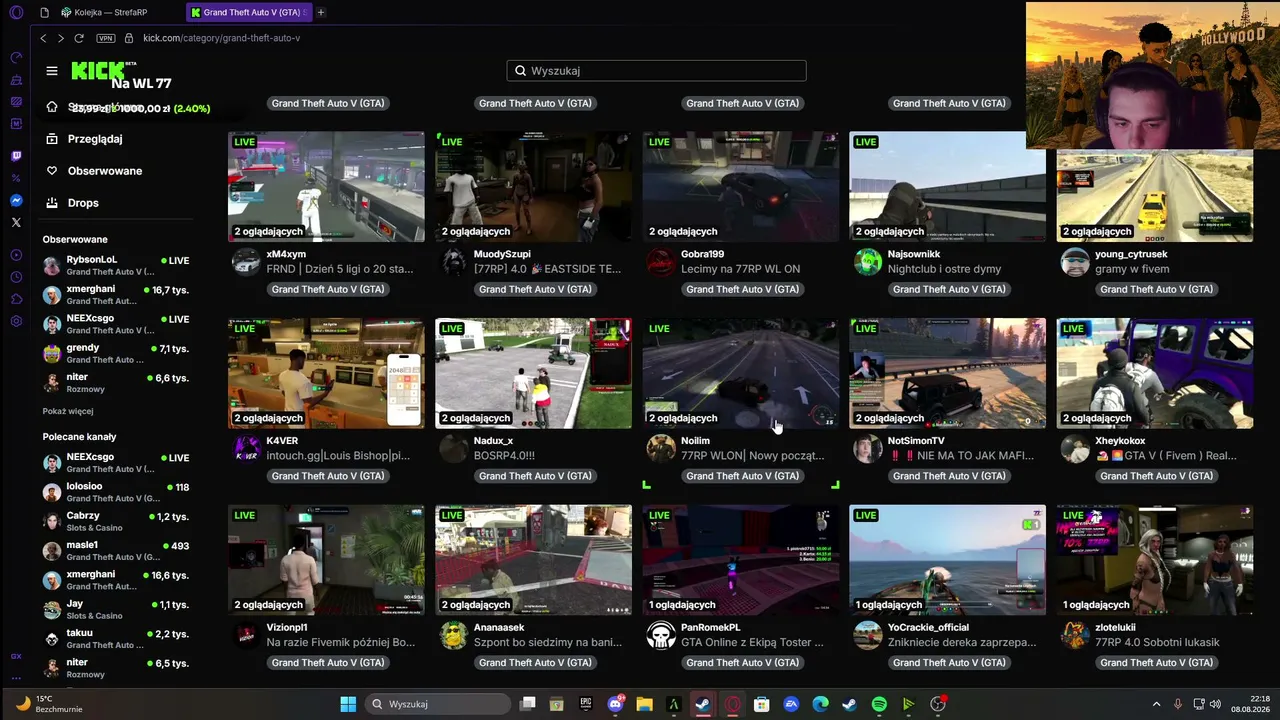Open stream title 'gramy w fivem'
This screenshot has height=720, width=1280.
(1131, 269)
